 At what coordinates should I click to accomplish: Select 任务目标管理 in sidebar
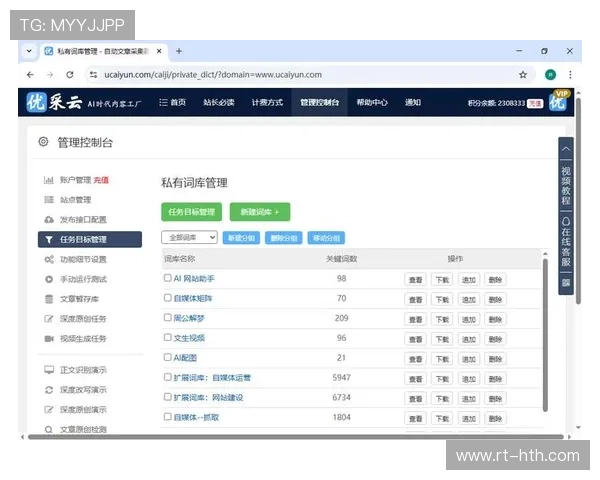(x=90, y=240)
